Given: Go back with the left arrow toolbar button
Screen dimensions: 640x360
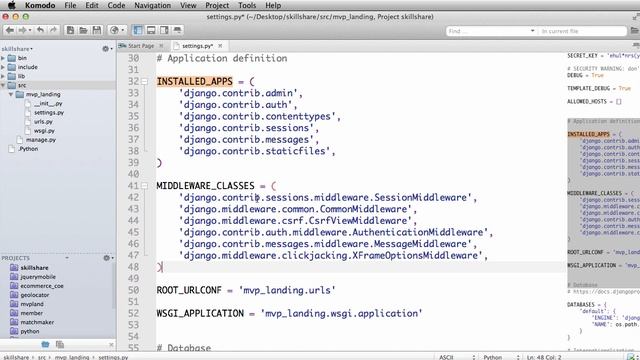Looking at the screenshot, I should tap(10, 30).
